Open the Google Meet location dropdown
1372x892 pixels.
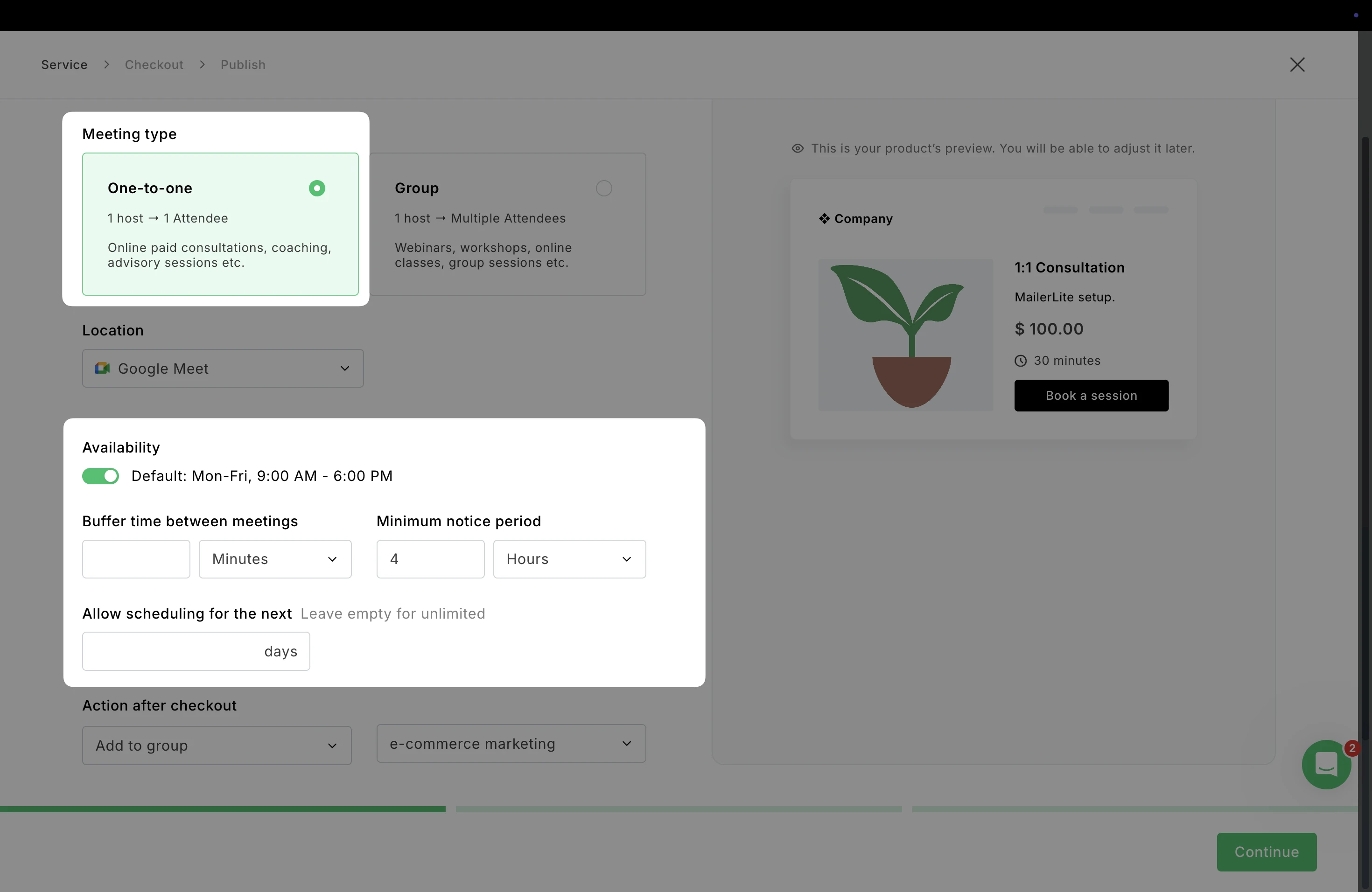pos(223,368)
